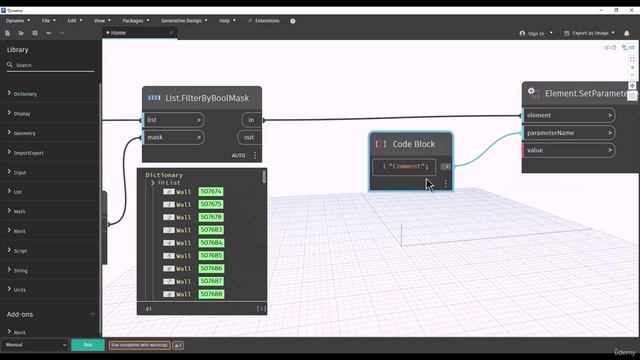The height and width of the screenshot is (360, 640).
Task: Click the Export as Image icon
Action: [567, 33]
